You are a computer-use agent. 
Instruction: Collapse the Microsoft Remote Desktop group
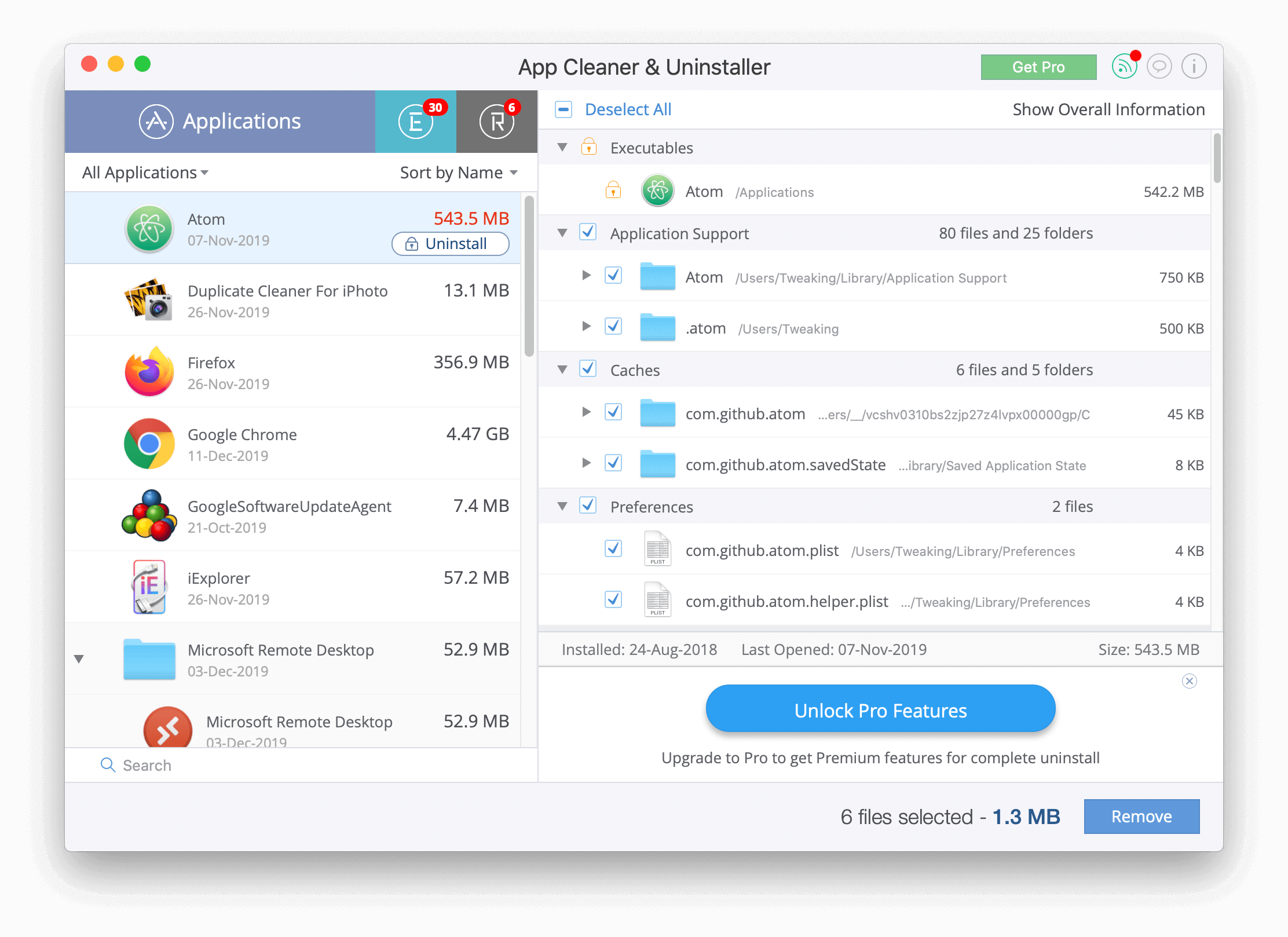tap(79, 659)
